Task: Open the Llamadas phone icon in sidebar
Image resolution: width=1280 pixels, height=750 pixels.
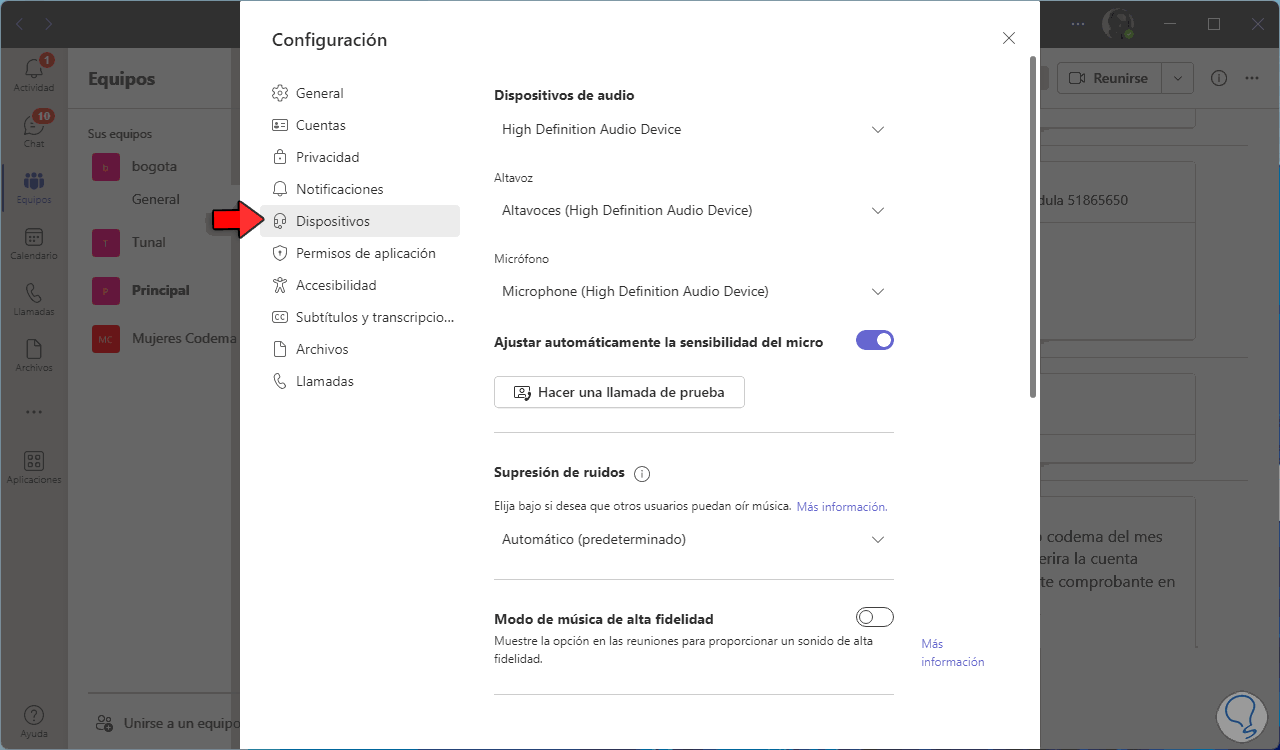Action: coord(33,294)
